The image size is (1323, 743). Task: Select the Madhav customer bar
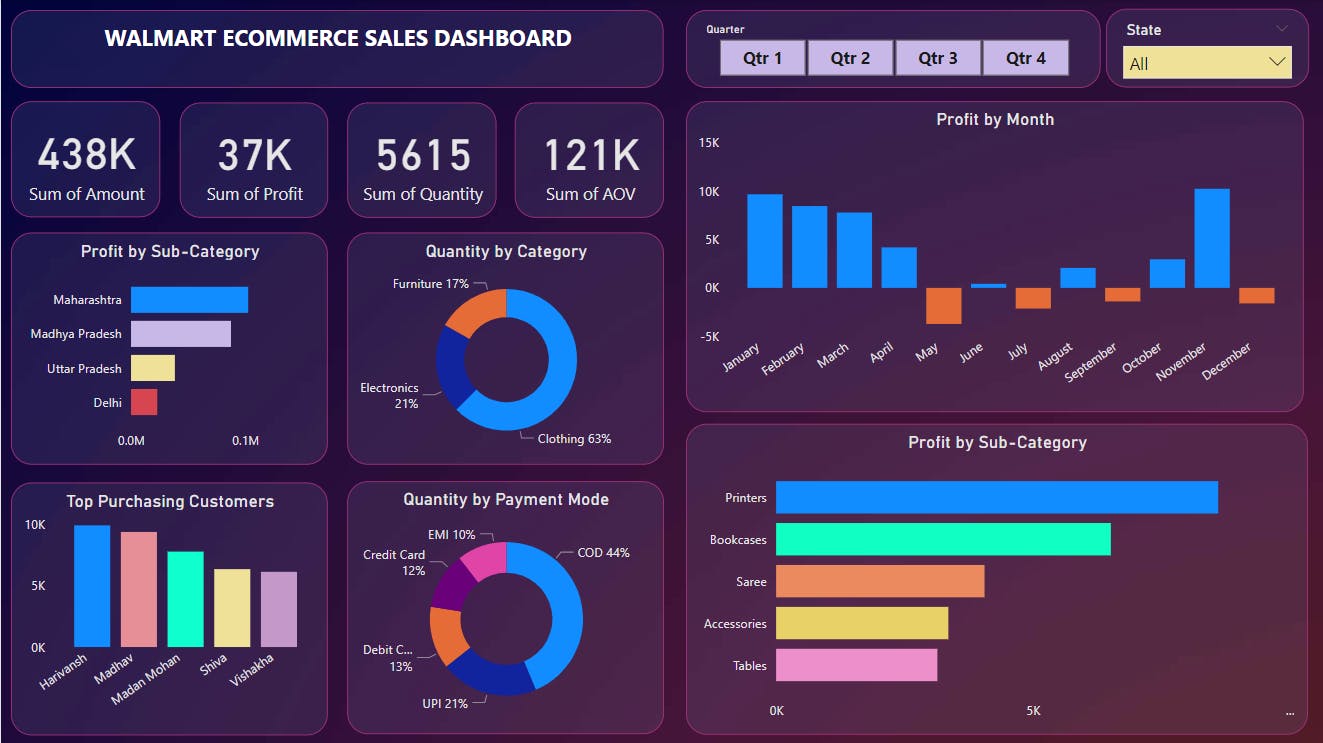[x=139, y=589]
